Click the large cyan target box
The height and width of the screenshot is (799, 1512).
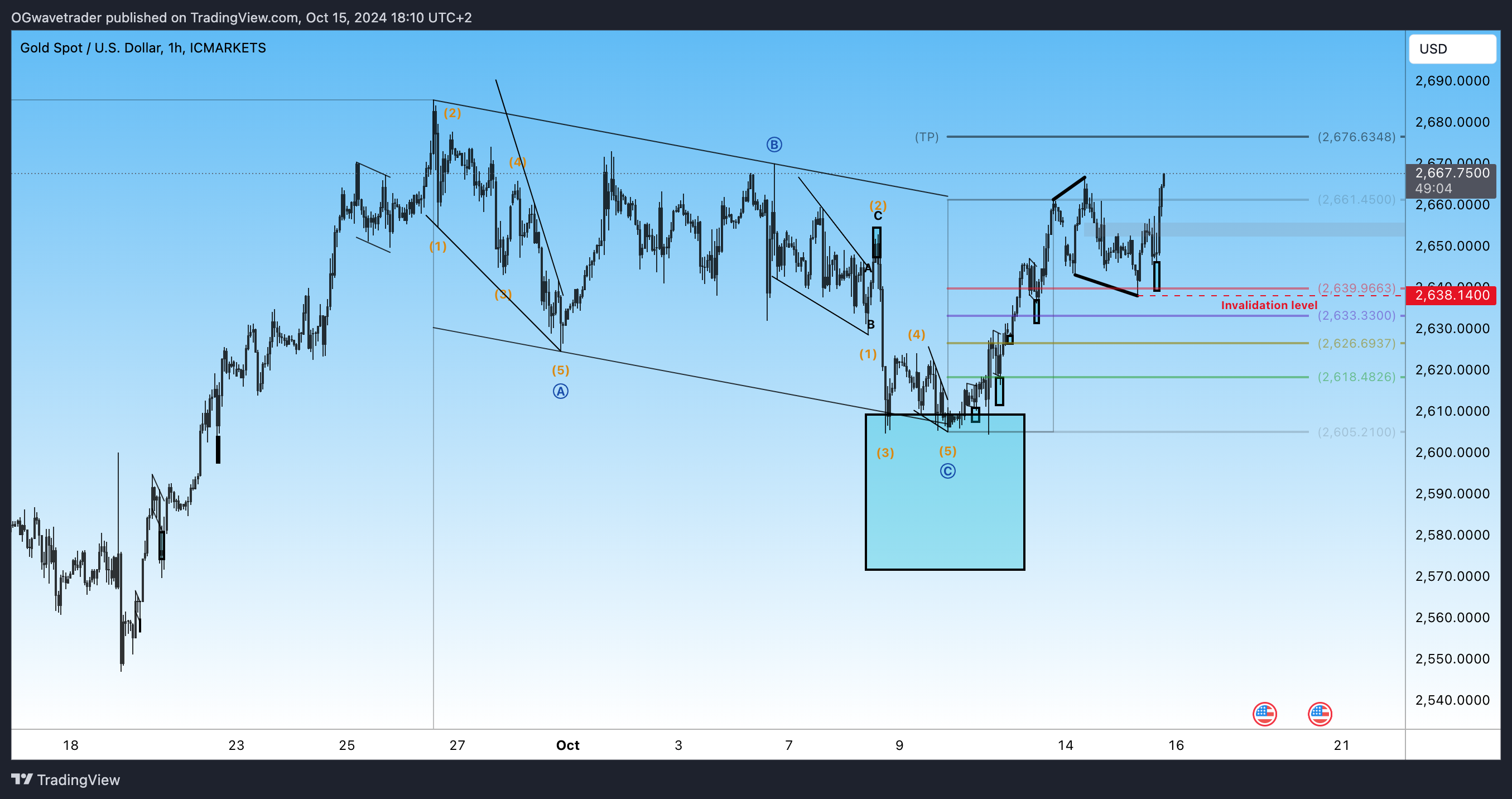(x=945, y=492)
